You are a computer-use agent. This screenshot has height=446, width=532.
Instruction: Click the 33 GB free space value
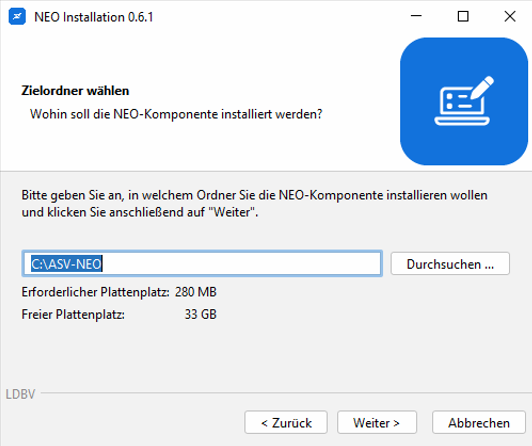pyautogui.click(x=201, y=314)
